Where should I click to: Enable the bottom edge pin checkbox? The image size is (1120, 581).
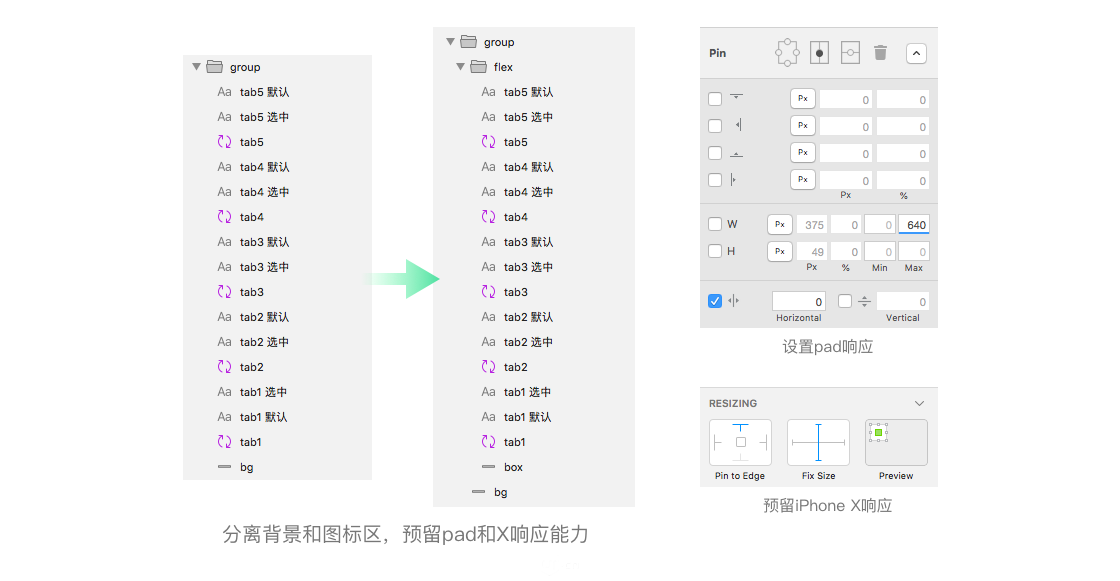coord(715,153)
